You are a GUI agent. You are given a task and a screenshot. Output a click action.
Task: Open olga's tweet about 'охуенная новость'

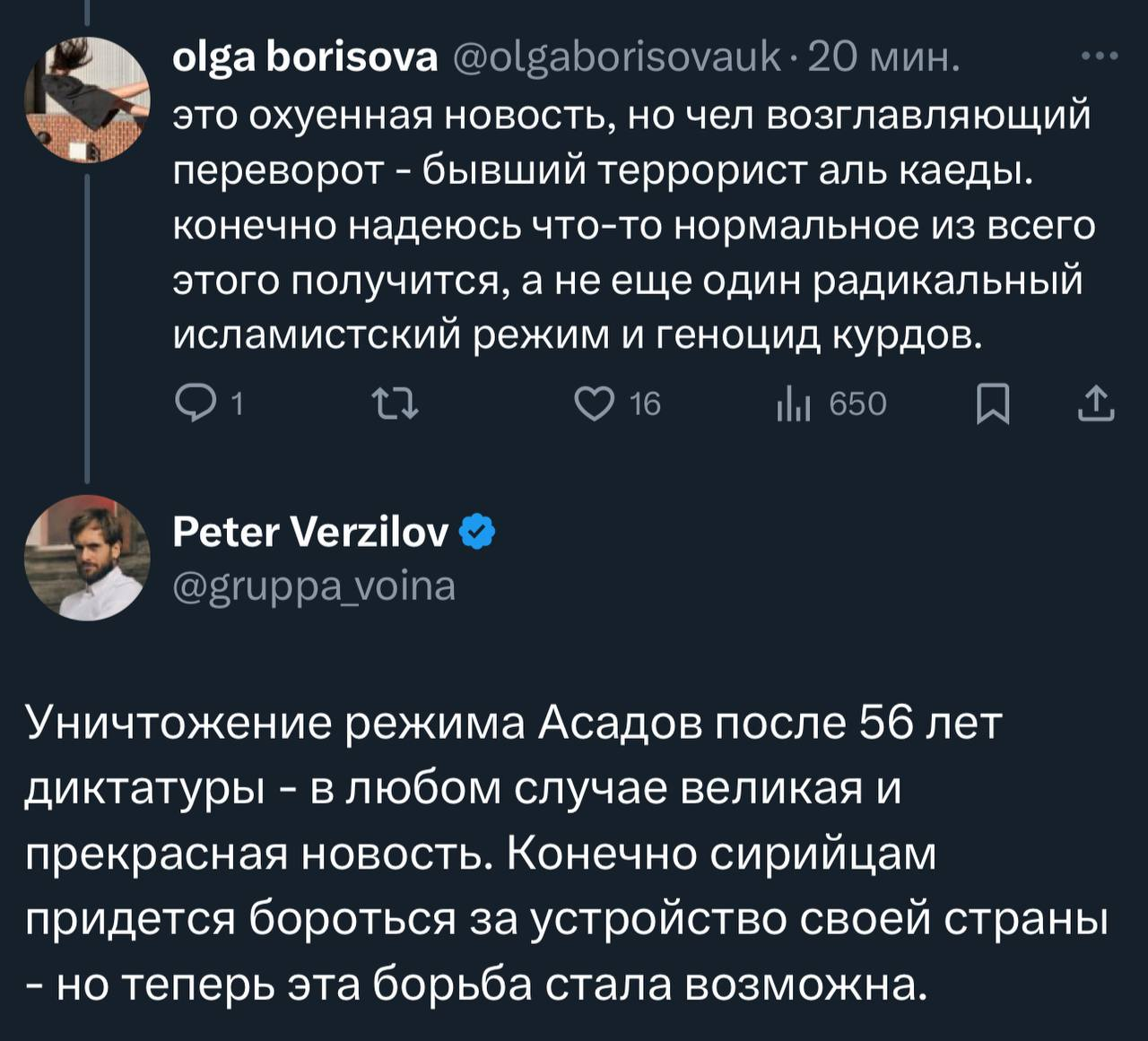[628, 224]
